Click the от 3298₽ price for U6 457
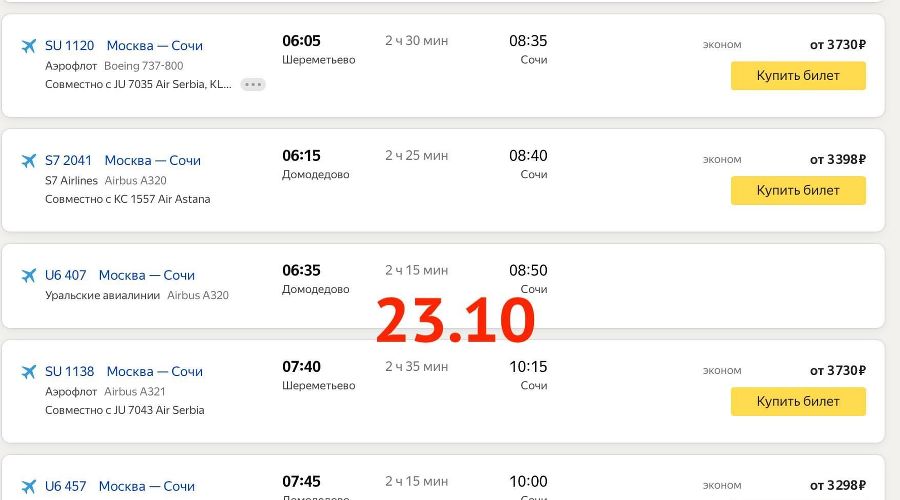 [837, 486]
